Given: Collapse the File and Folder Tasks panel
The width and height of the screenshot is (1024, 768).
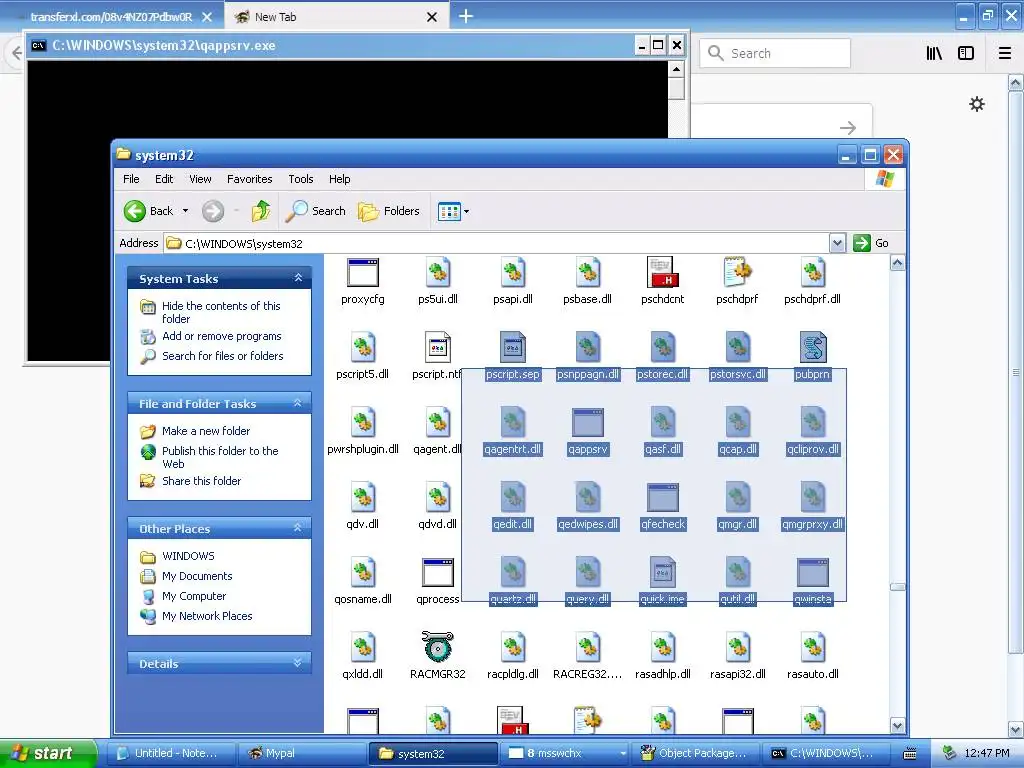Looking at the screenshot, I should coord(298,403).
